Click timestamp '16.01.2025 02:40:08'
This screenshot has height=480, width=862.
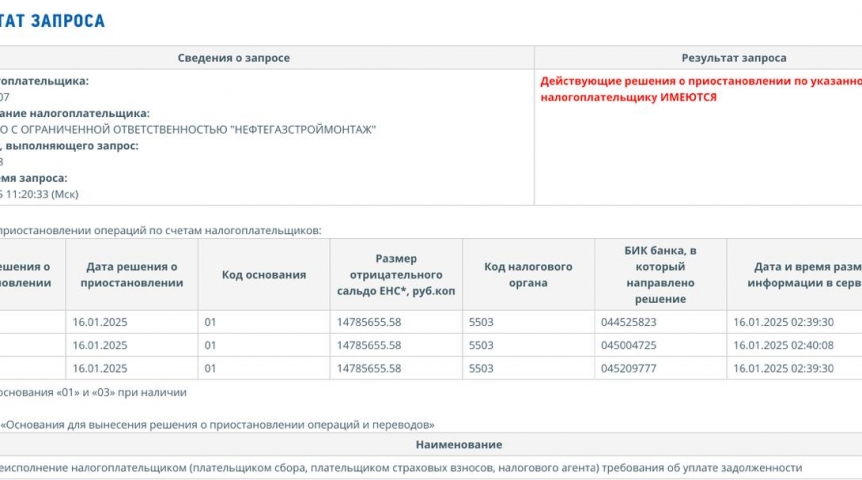tap(783, 345)
